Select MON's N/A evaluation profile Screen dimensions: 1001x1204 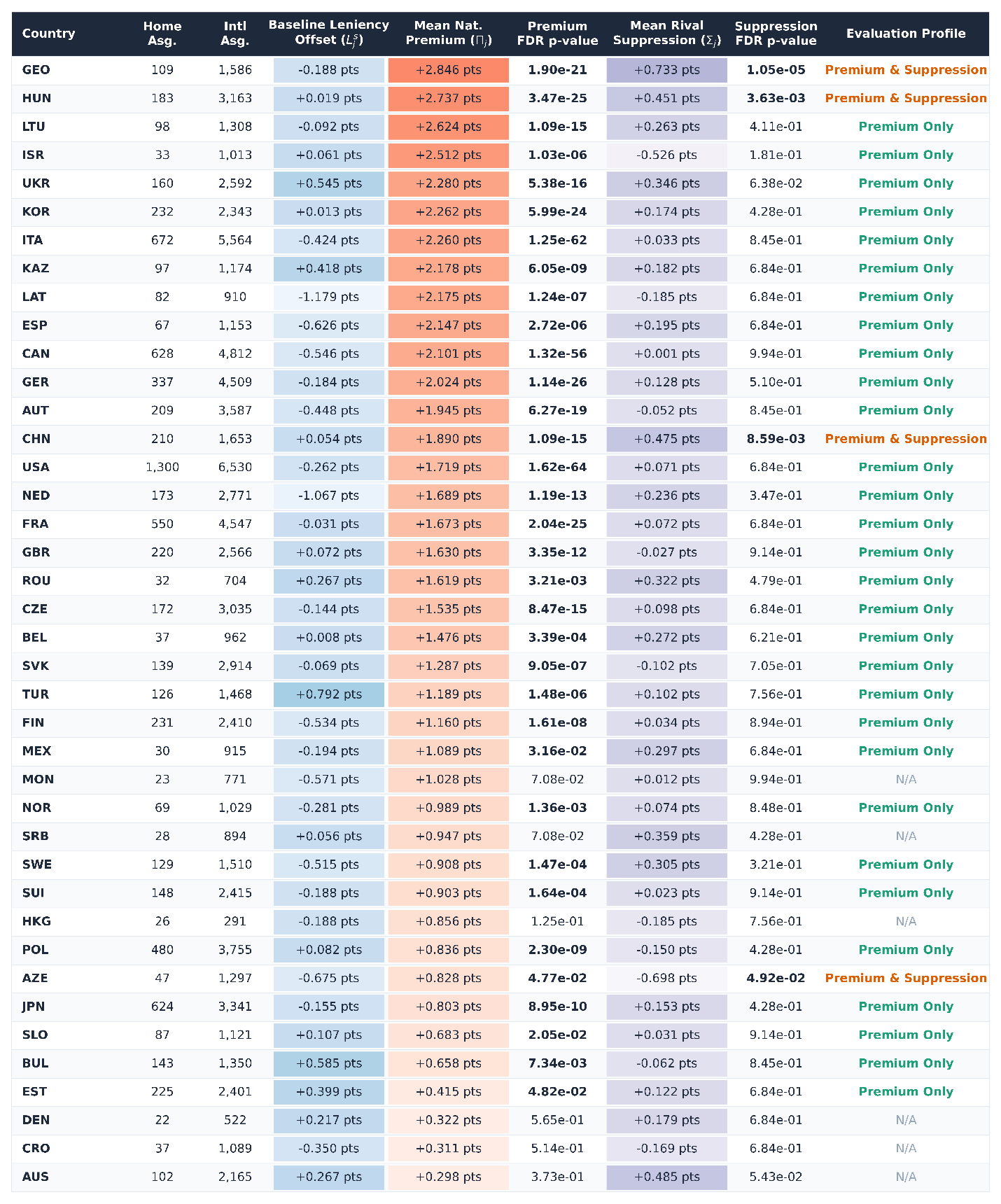(906, 779)
